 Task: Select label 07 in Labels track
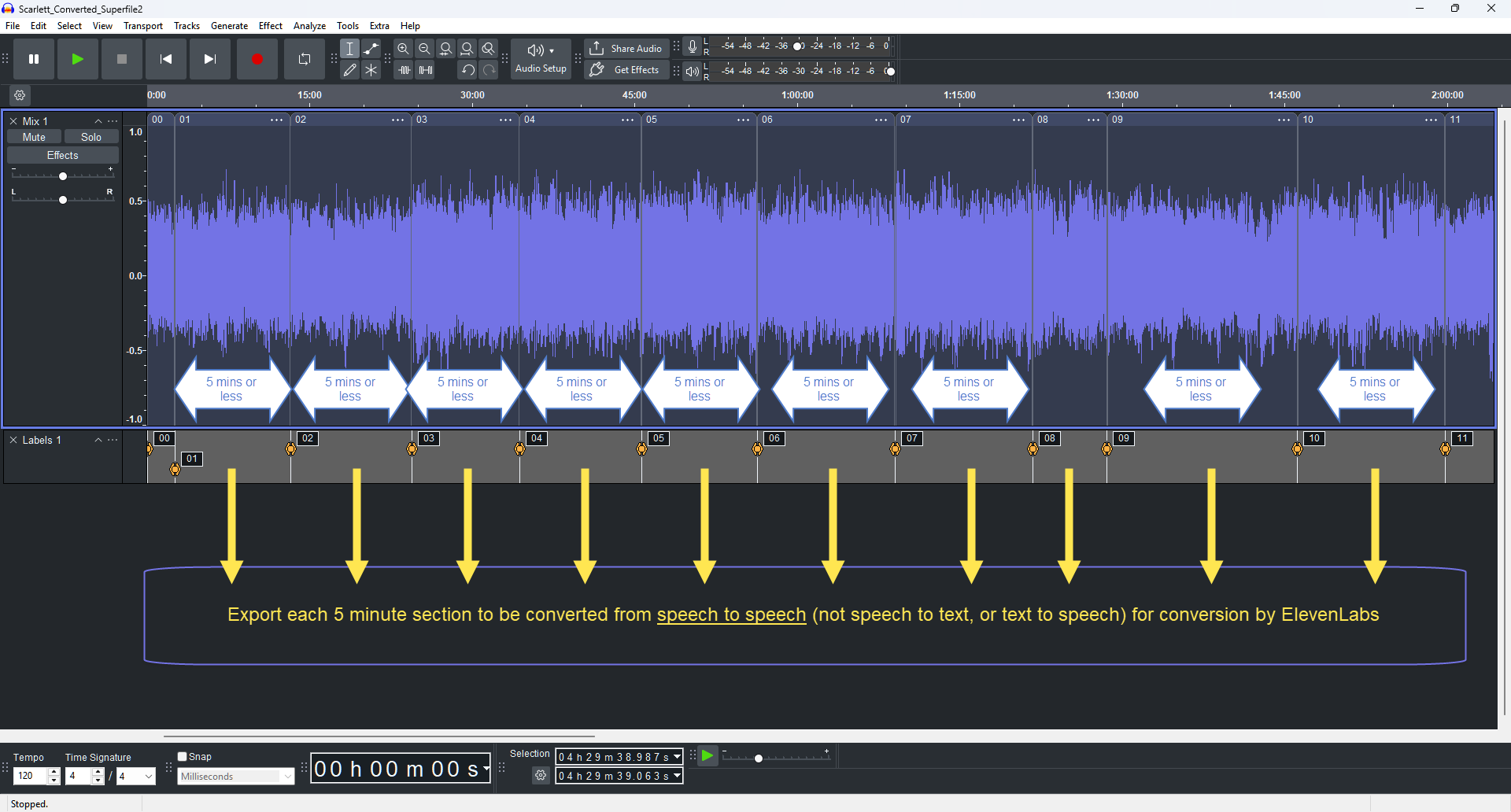pyautogui.click(x=912, y=438)
